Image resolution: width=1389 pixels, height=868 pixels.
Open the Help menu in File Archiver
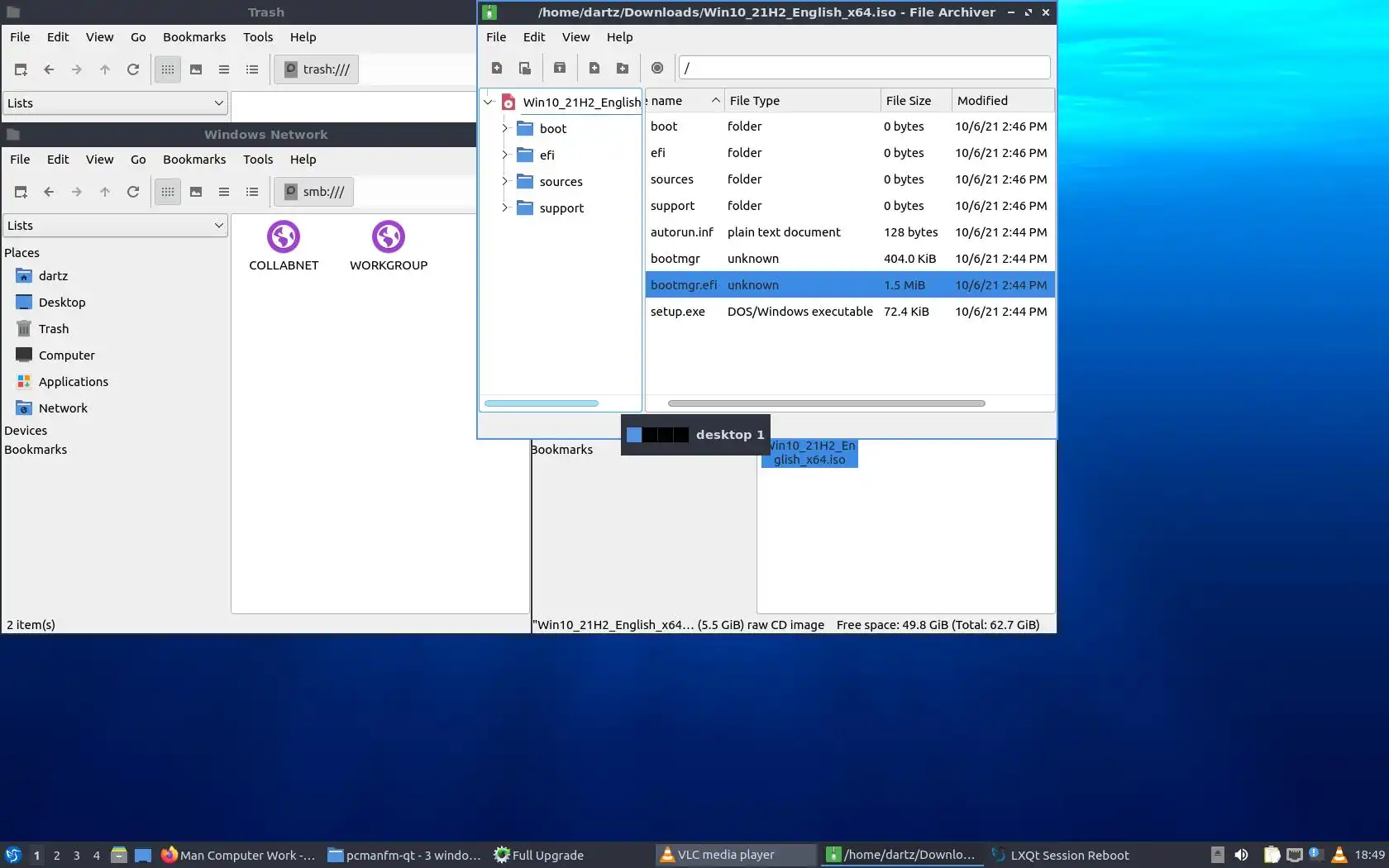(x=619, y=37)
